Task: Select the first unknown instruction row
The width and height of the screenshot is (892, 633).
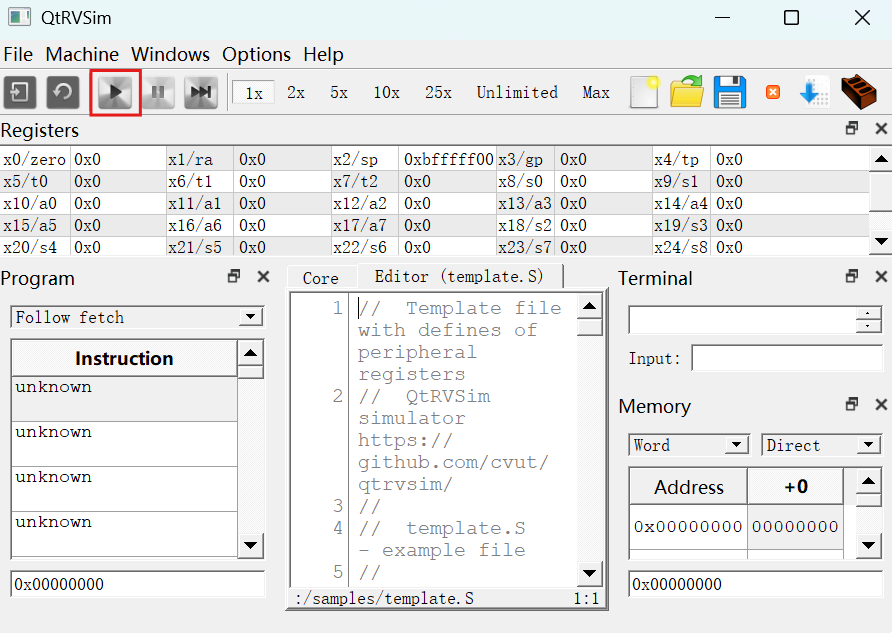Action: click(x=124, y=399)
